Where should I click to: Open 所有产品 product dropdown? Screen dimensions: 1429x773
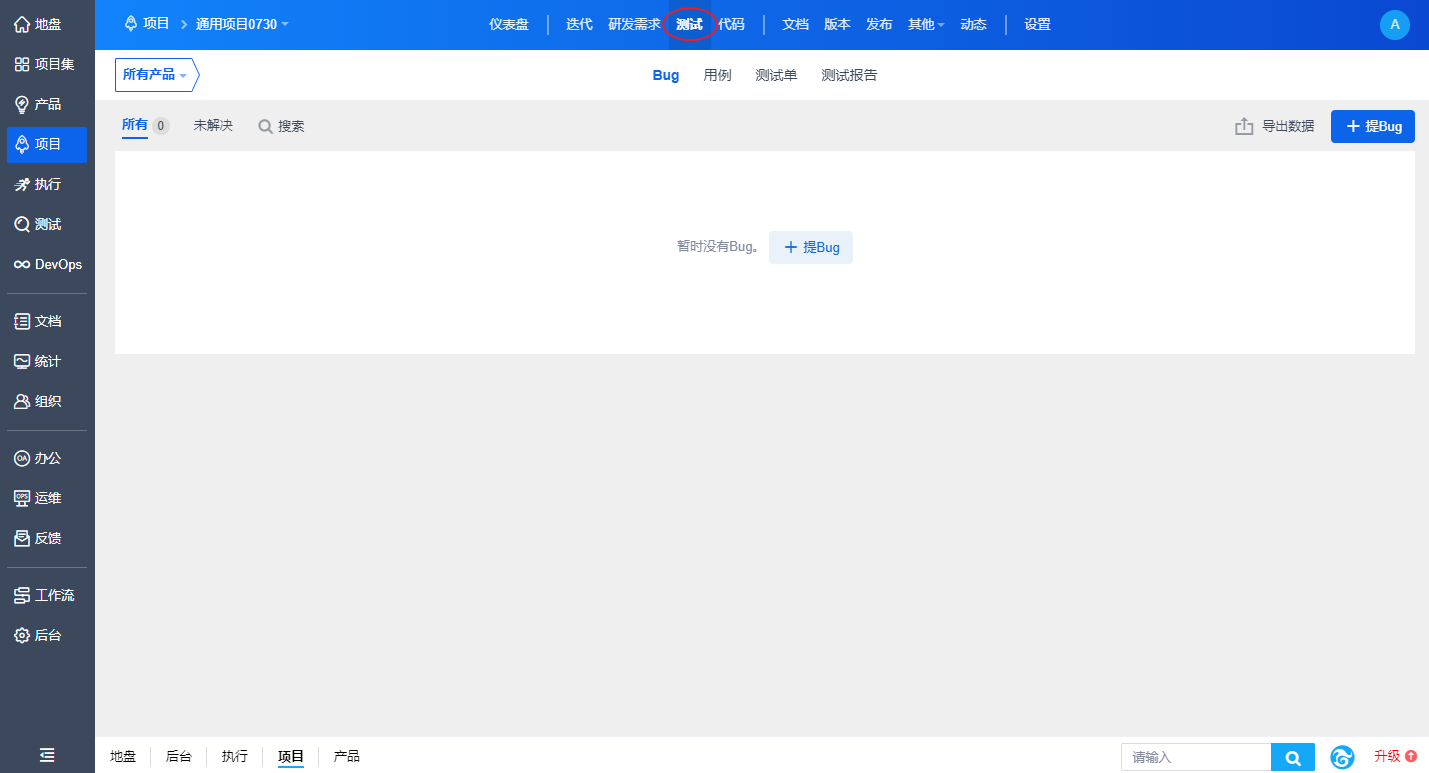tap(155, 74)
